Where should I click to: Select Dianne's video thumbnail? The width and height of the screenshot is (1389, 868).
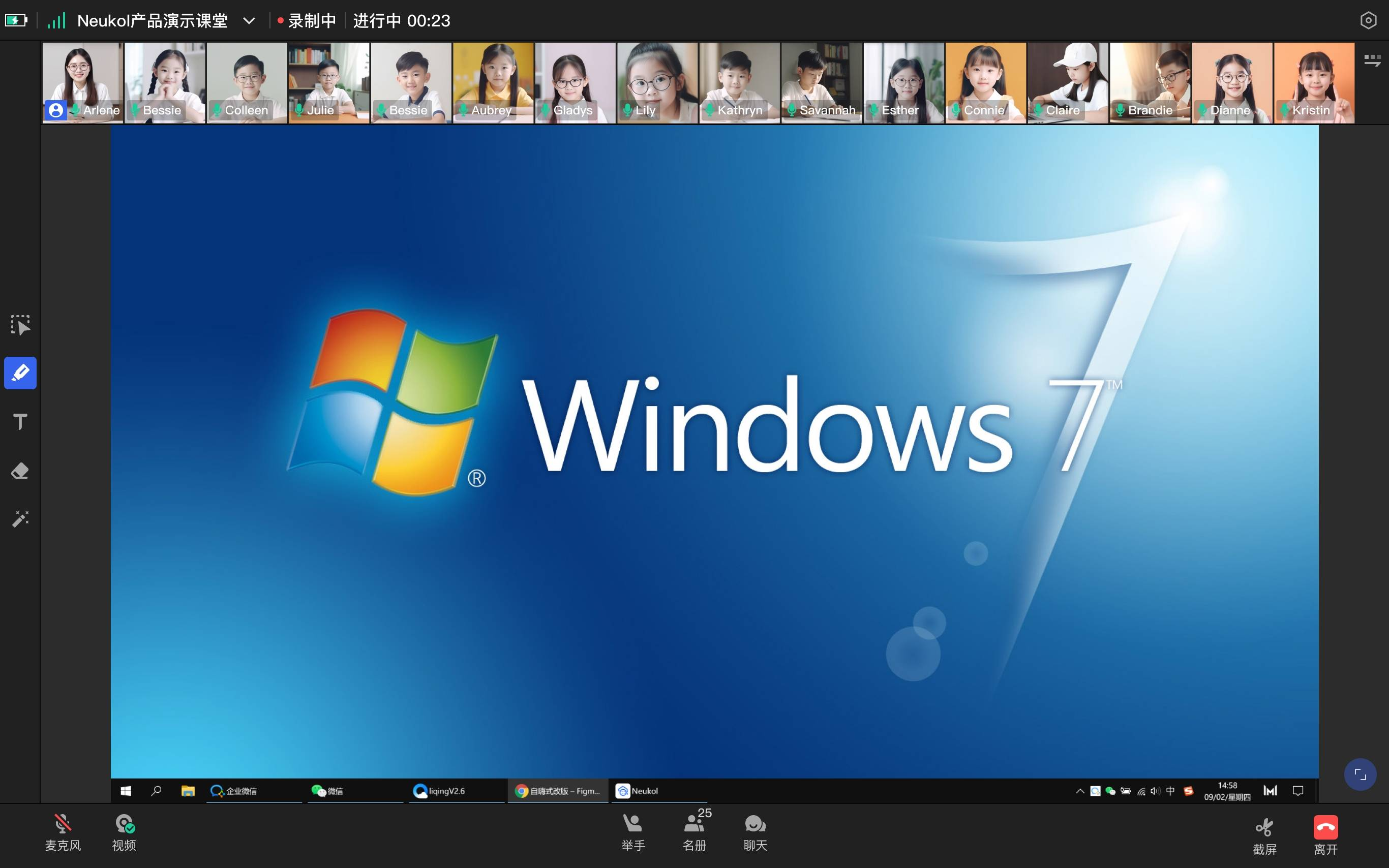pyautogui.click(x=1232, y=83)
